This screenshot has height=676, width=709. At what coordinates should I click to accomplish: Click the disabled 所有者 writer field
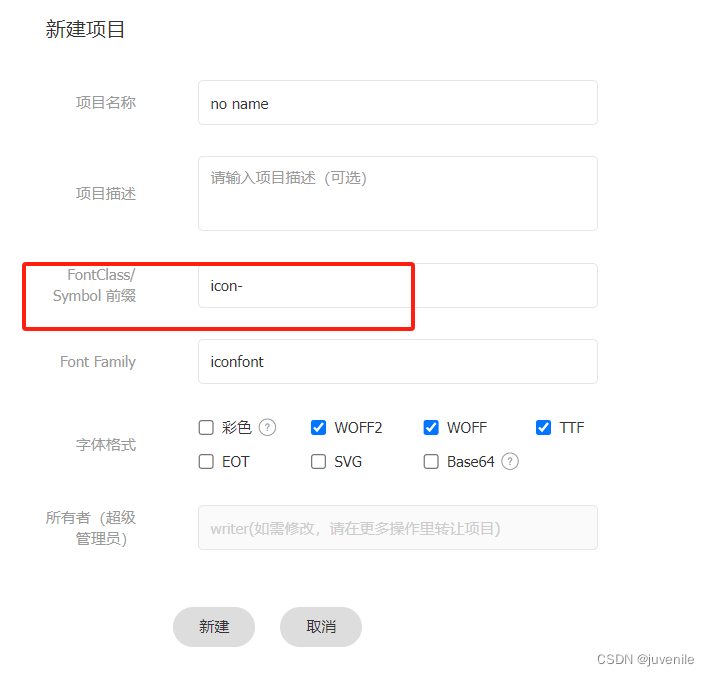coord(398,528)
